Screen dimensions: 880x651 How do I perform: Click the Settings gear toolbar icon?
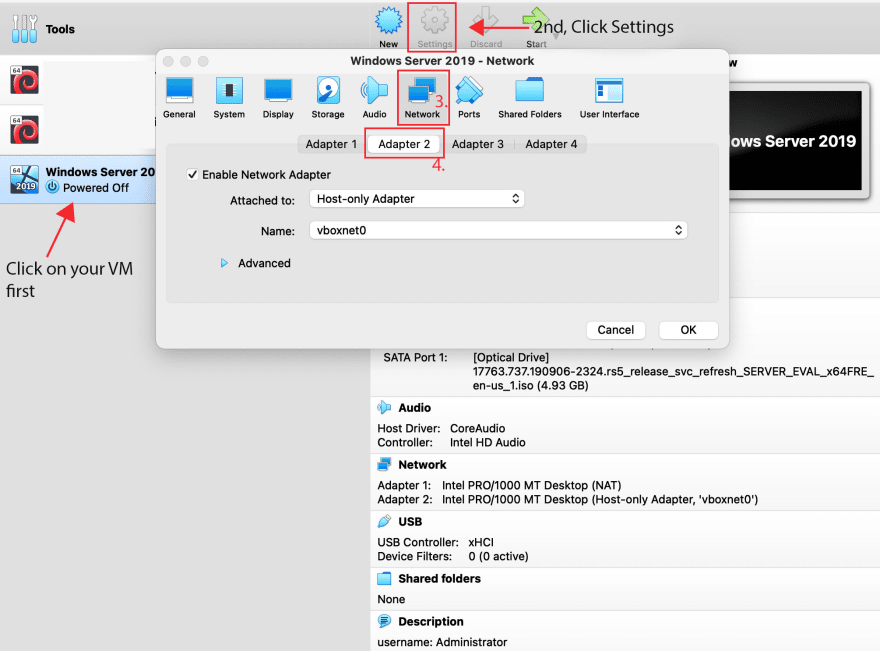[x=434, y=27]
